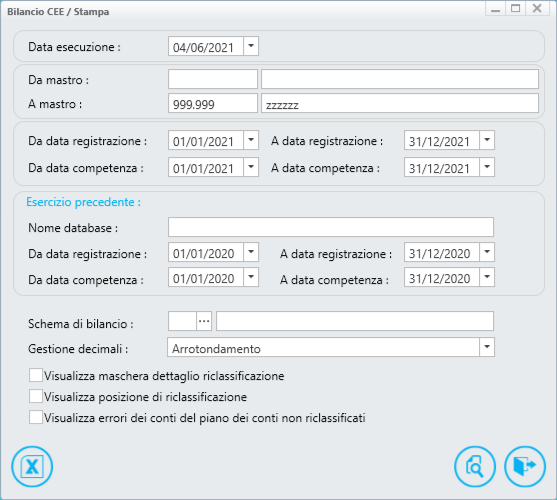The width and height of the screenshot is (557, 500).
Task: Maximize the Bilancio CEE window
Action: coord(515,9)
